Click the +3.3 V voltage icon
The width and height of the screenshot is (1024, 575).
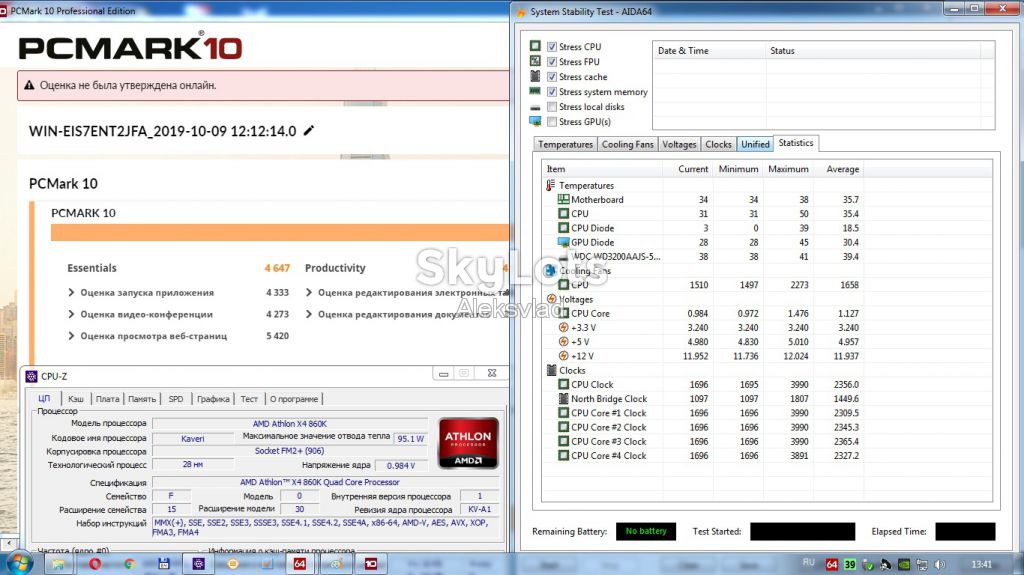pyautogui.click(x=563, y=327)
